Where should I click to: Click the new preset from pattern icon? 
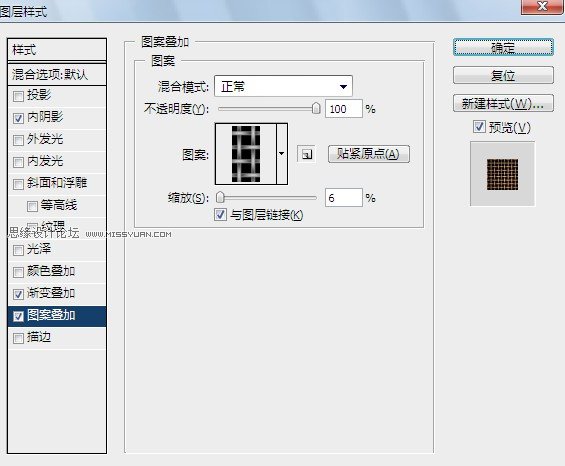[x=307, y=155]
